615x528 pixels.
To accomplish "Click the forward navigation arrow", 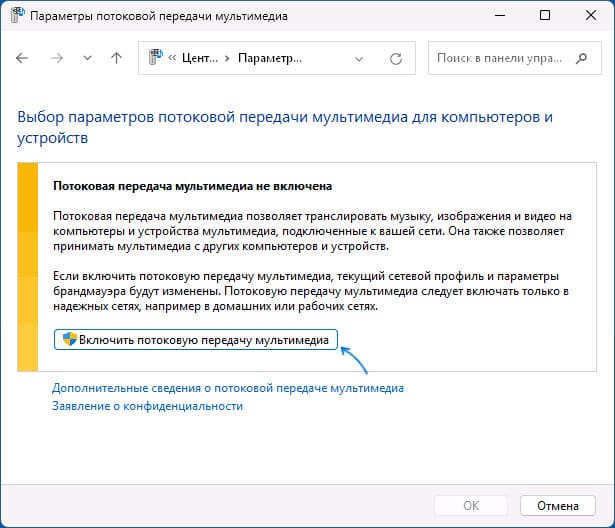I will click(57, 58).
